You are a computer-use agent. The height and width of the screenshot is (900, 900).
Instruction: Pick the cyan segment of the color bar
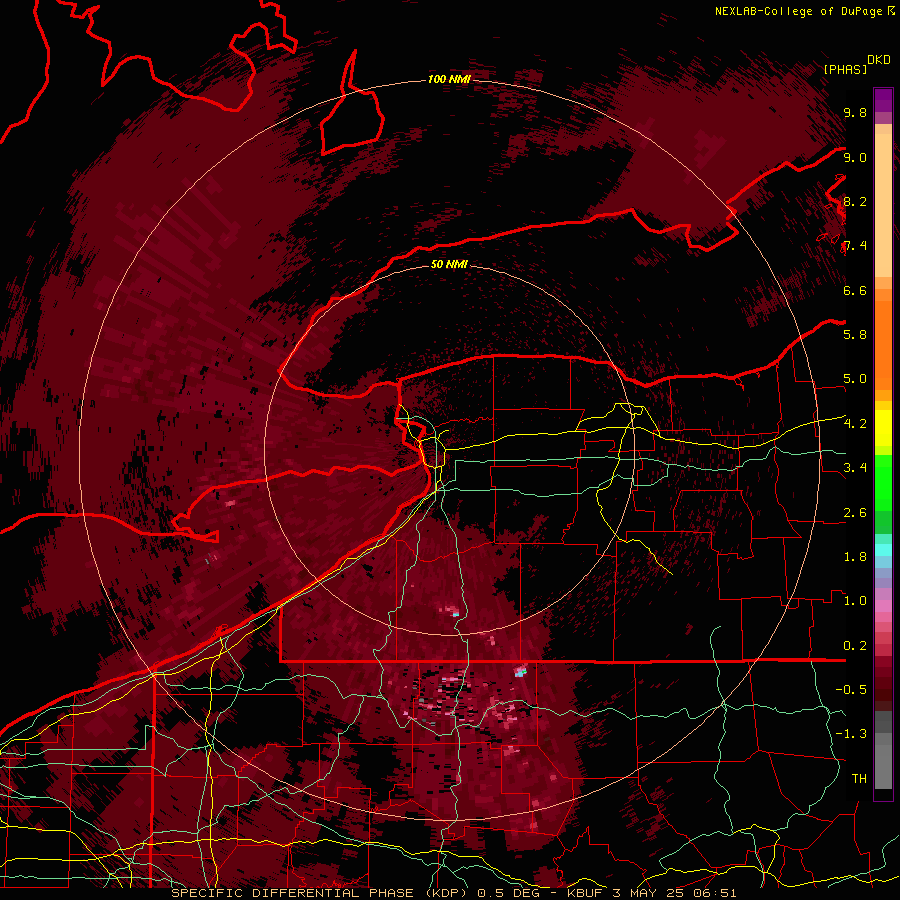tap(883, 550)
